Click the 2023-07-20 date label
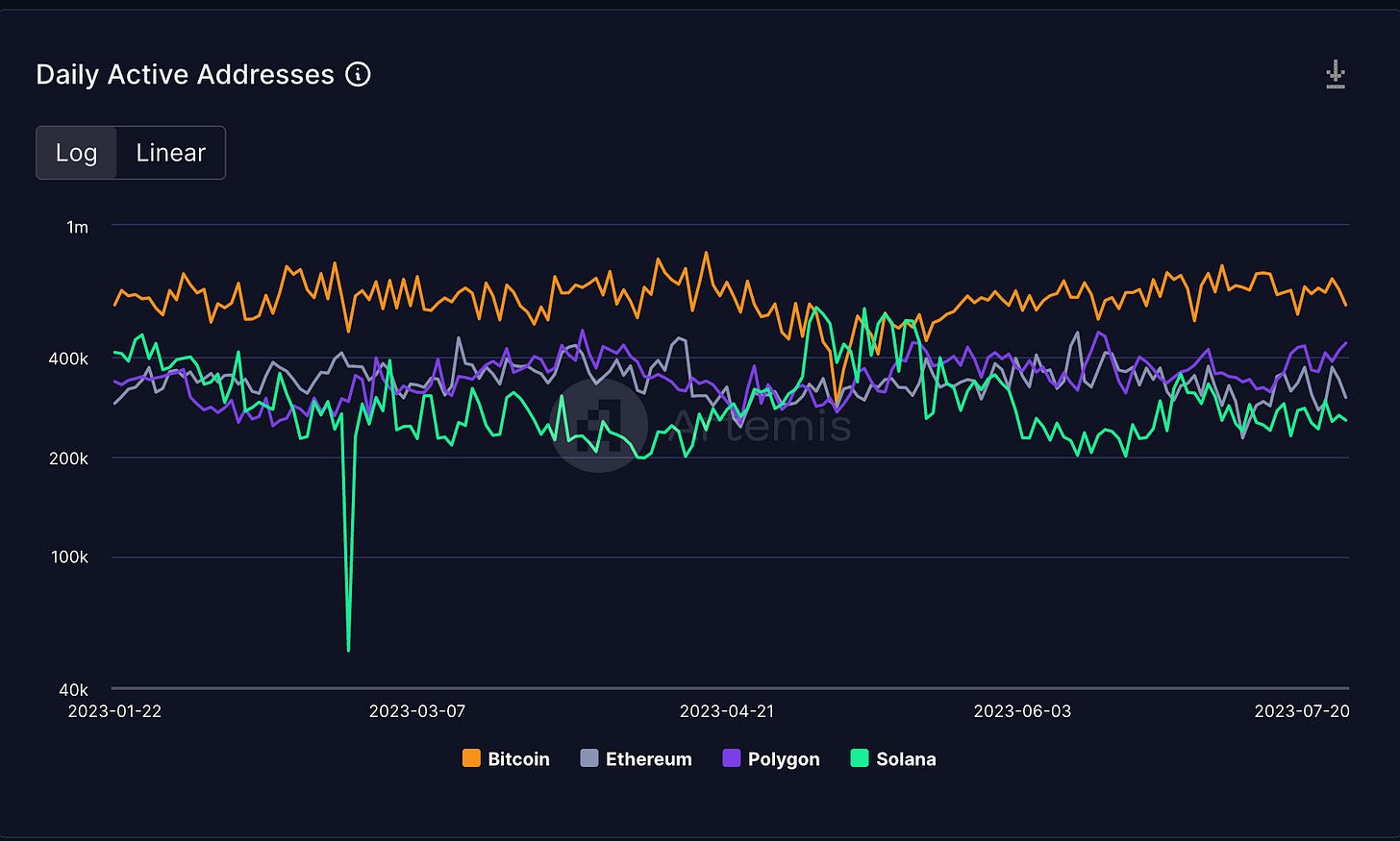Image resolution: width=1400 pixels, height=841 pixels. click(1302, 711)
